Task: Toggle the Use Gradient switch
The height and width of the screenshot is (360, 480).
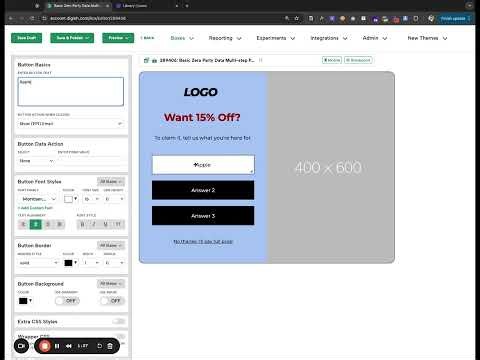Action: (x=67, y=301)
